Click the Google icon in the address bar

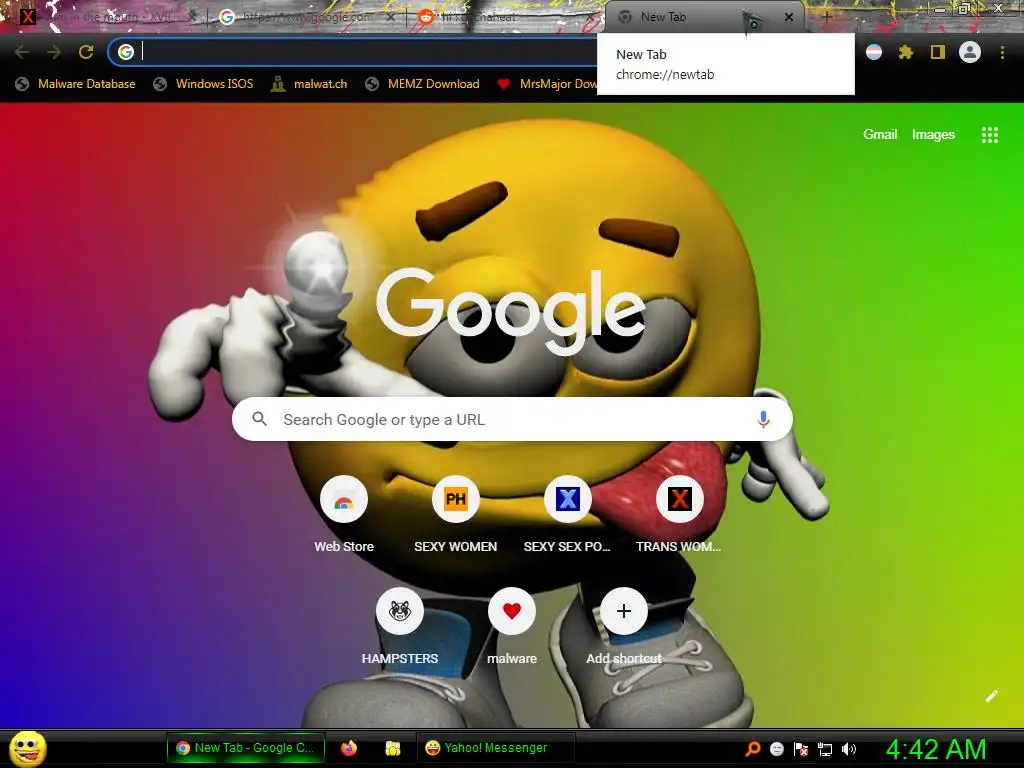pyautogui.click(x=126, y=52)
